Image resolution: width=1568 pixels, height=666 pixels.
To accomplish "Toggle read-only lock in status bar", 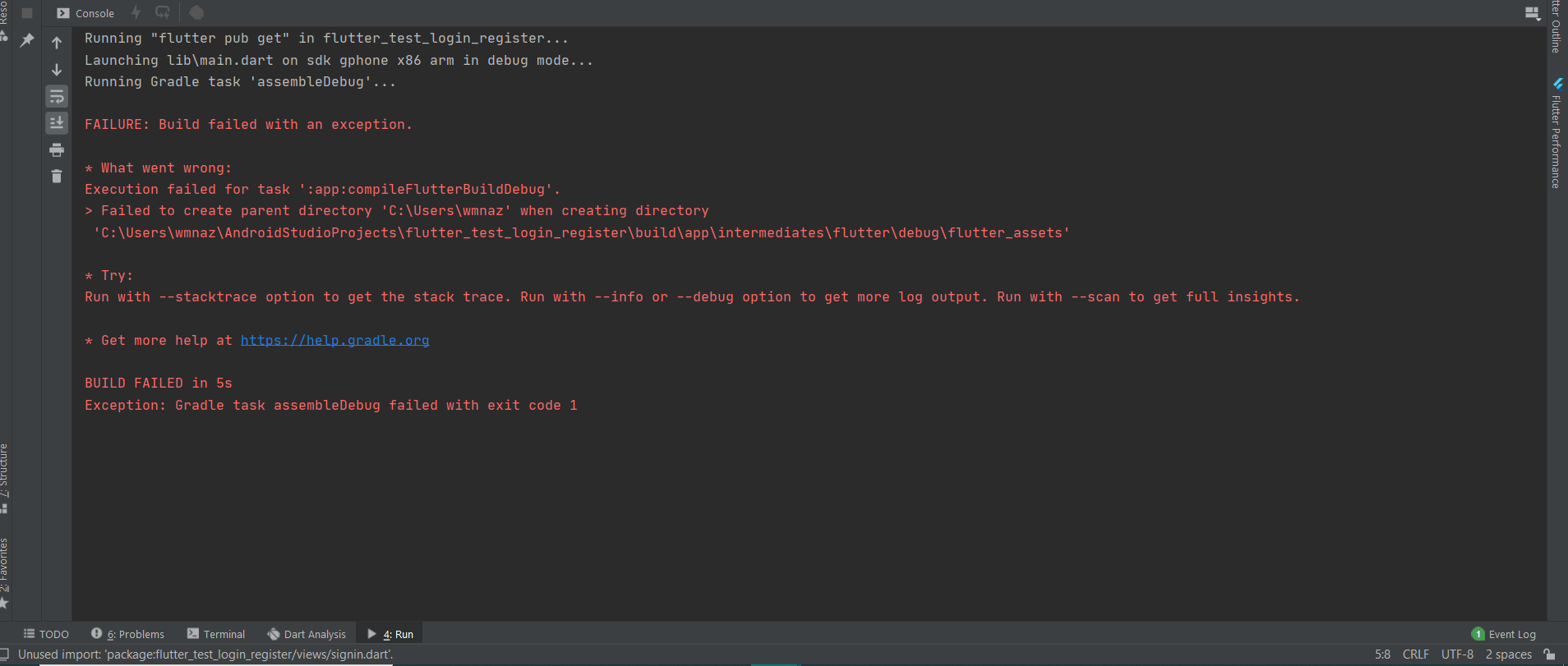I will (x=1549, y=655).
